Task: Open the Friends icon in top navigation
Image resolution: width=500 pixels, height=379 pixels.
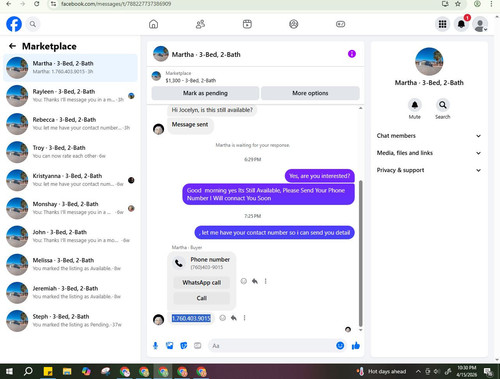Action: [200, 24]
